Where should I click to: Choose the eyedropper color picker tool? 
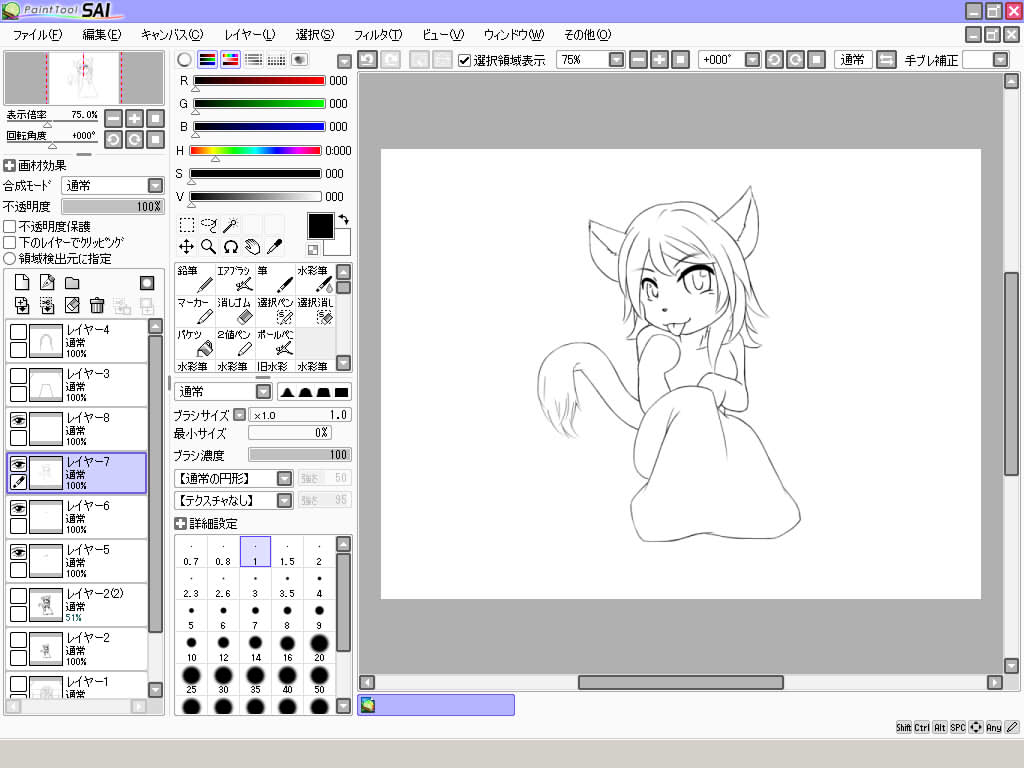pyautogui.click(x=274, y=246)
